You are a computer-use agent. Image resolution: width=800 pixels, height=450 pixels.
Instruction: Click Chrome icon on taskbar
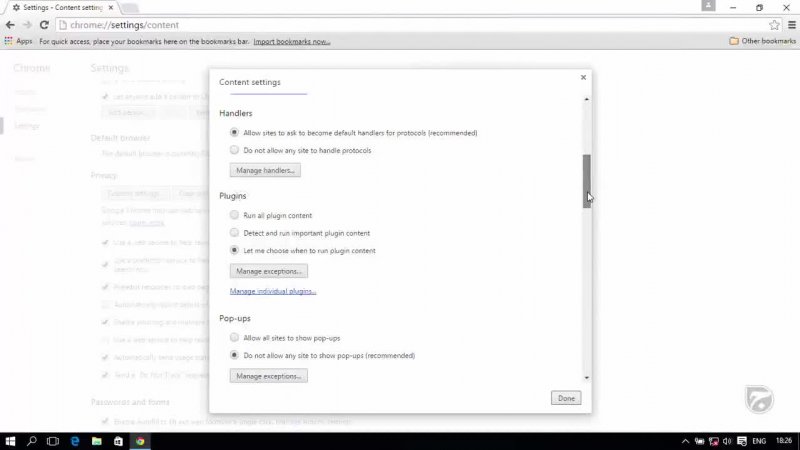140,441
